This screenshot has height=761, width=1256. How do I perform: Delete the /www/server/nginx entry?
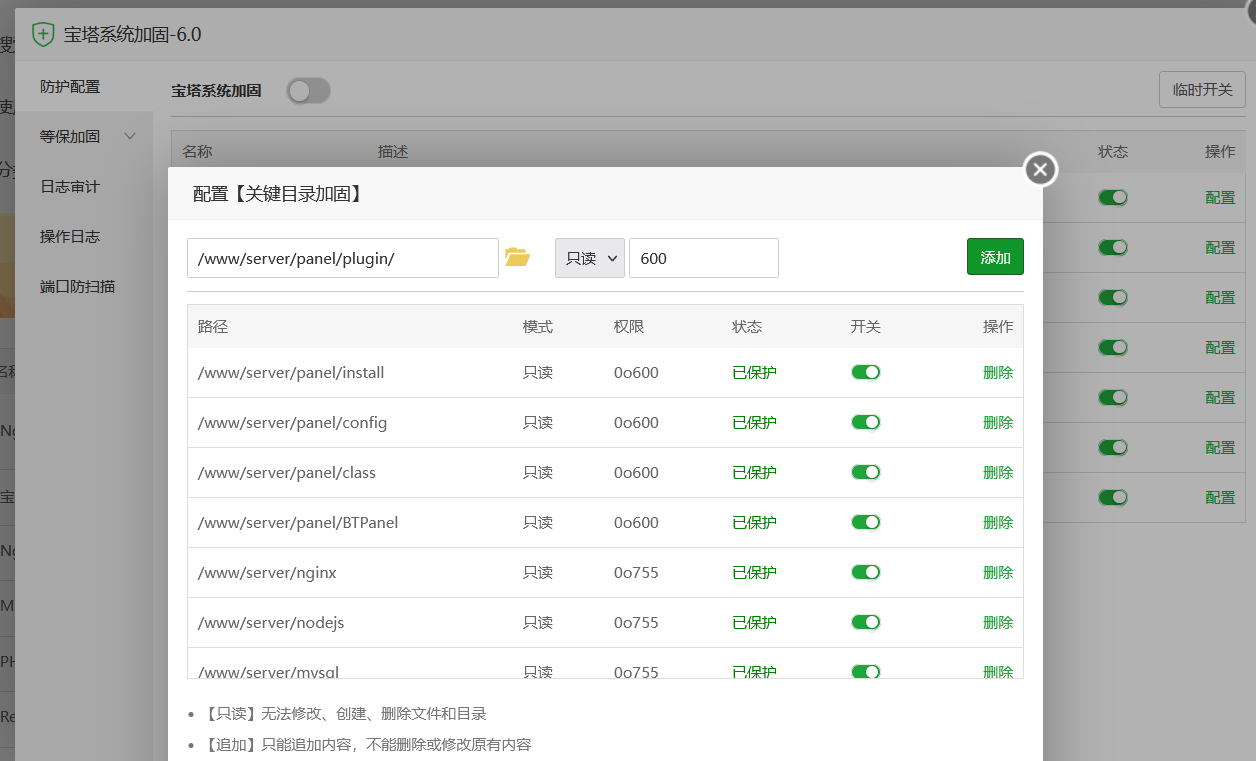(x=998, y=572)
